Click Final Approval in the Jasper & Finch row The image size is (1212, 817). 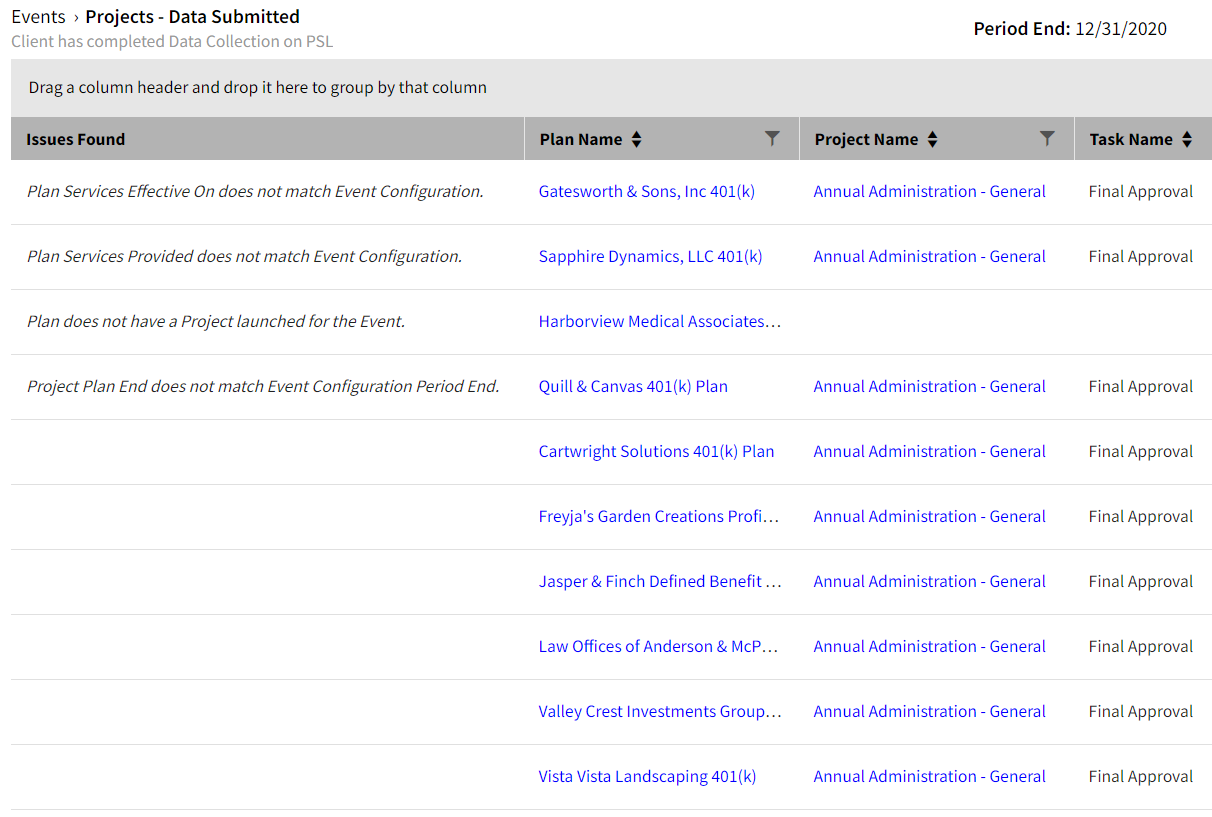click(x=1141, y=582)
